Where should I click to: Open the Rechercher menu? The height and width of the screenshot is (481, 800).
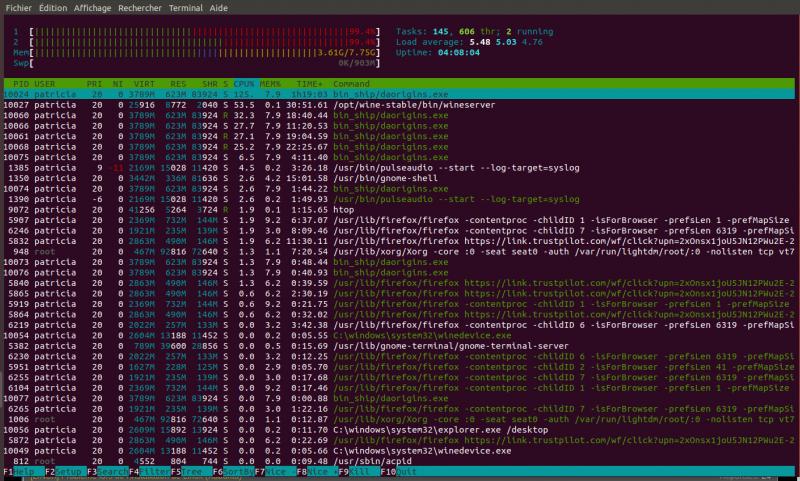140,8
